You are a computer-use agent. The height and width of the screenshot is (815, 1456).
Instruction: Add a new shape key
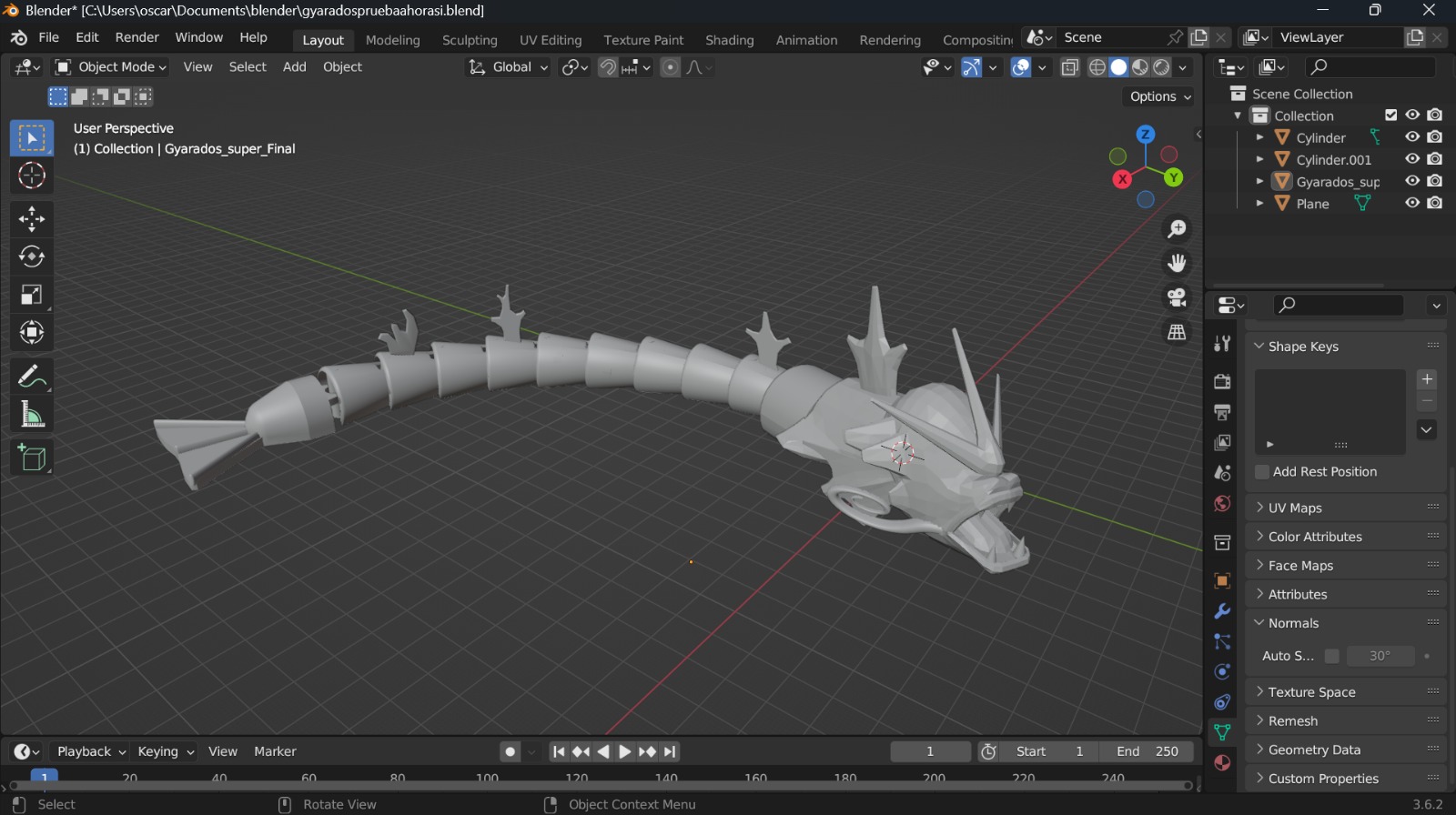coord(1427,379)
